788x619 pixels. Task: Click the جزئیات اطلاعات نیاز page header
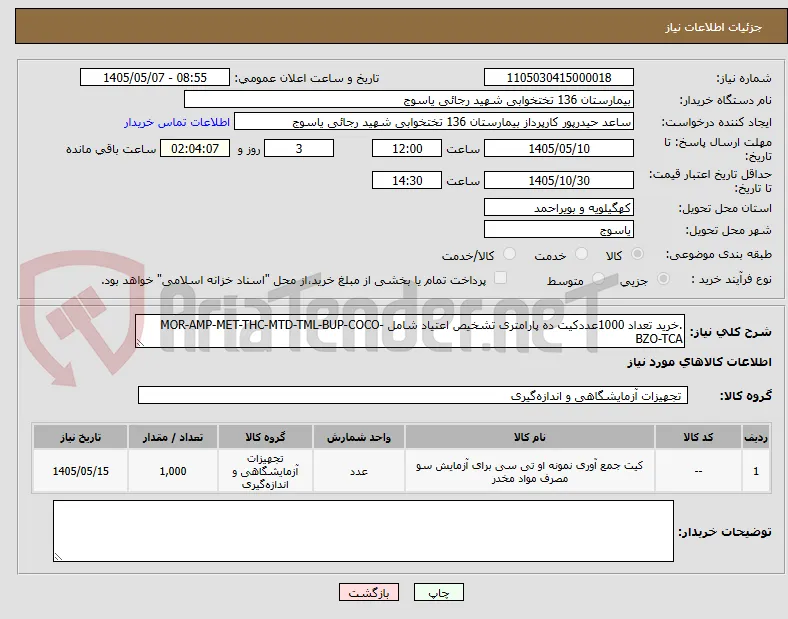[714, 27]
